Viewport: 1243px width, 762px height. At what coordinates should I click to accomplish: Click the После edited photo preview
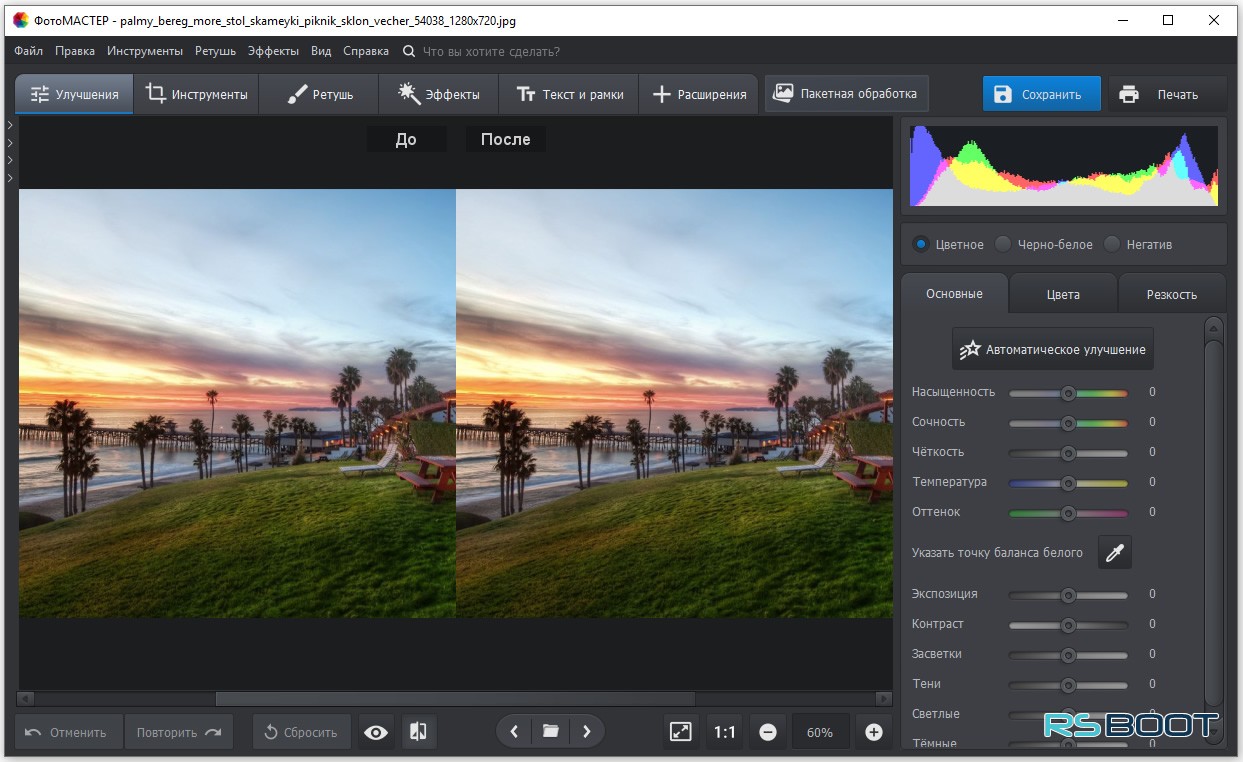point(674,403)
